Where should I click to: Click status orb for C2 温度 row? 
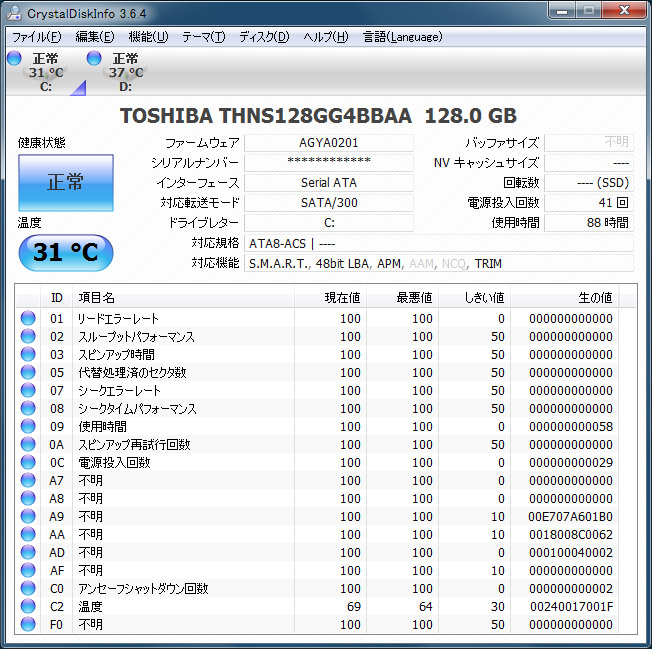[28, 607]
